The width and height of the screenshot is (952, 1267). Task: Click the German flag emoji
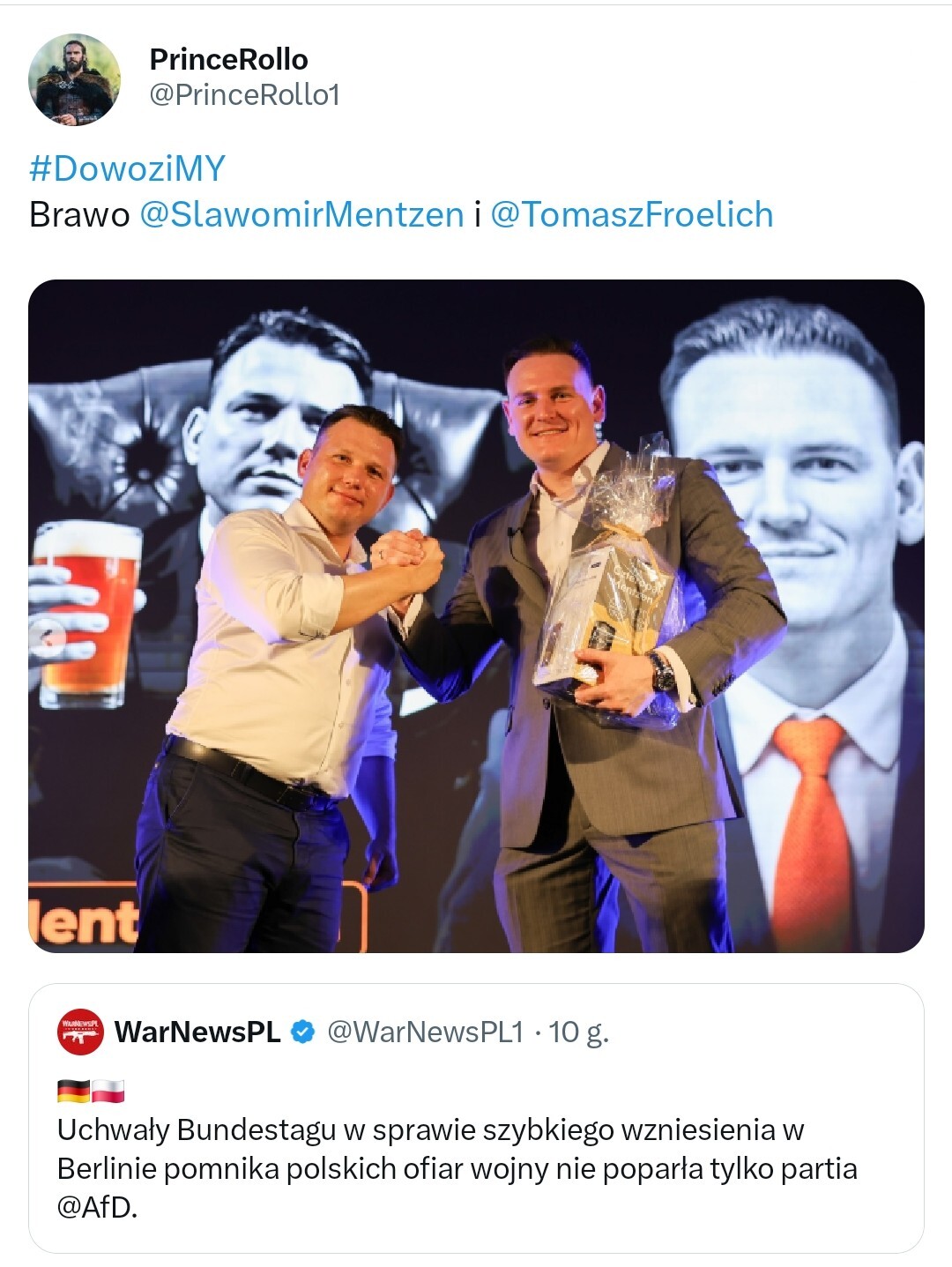coord(73,1091)
